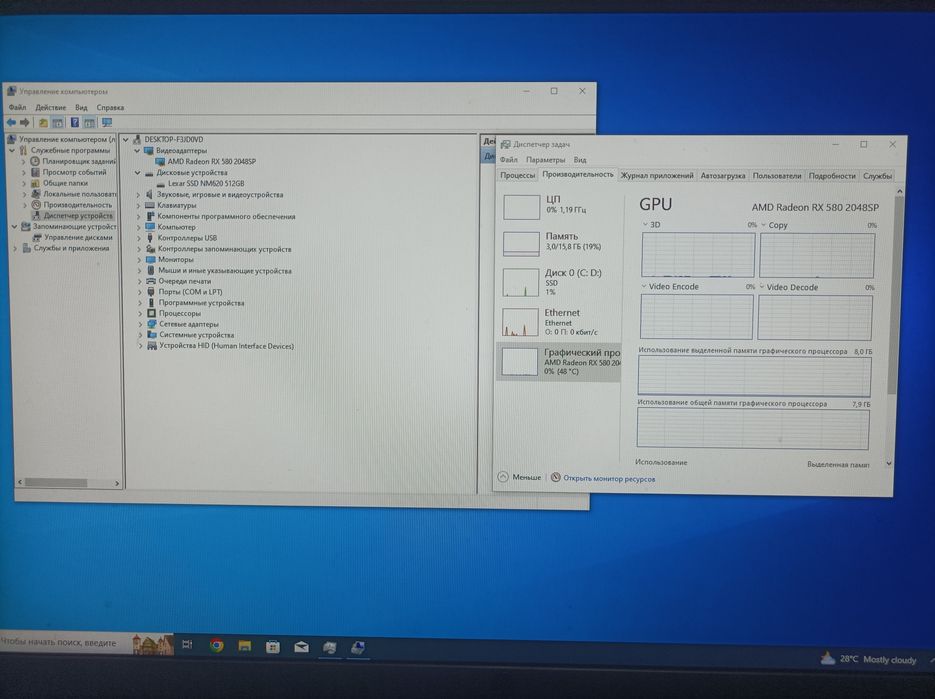This screenshot has height=699, width=935.
Task: Select Службы и приложения in the left tree
Action: (x=66, y=248)
